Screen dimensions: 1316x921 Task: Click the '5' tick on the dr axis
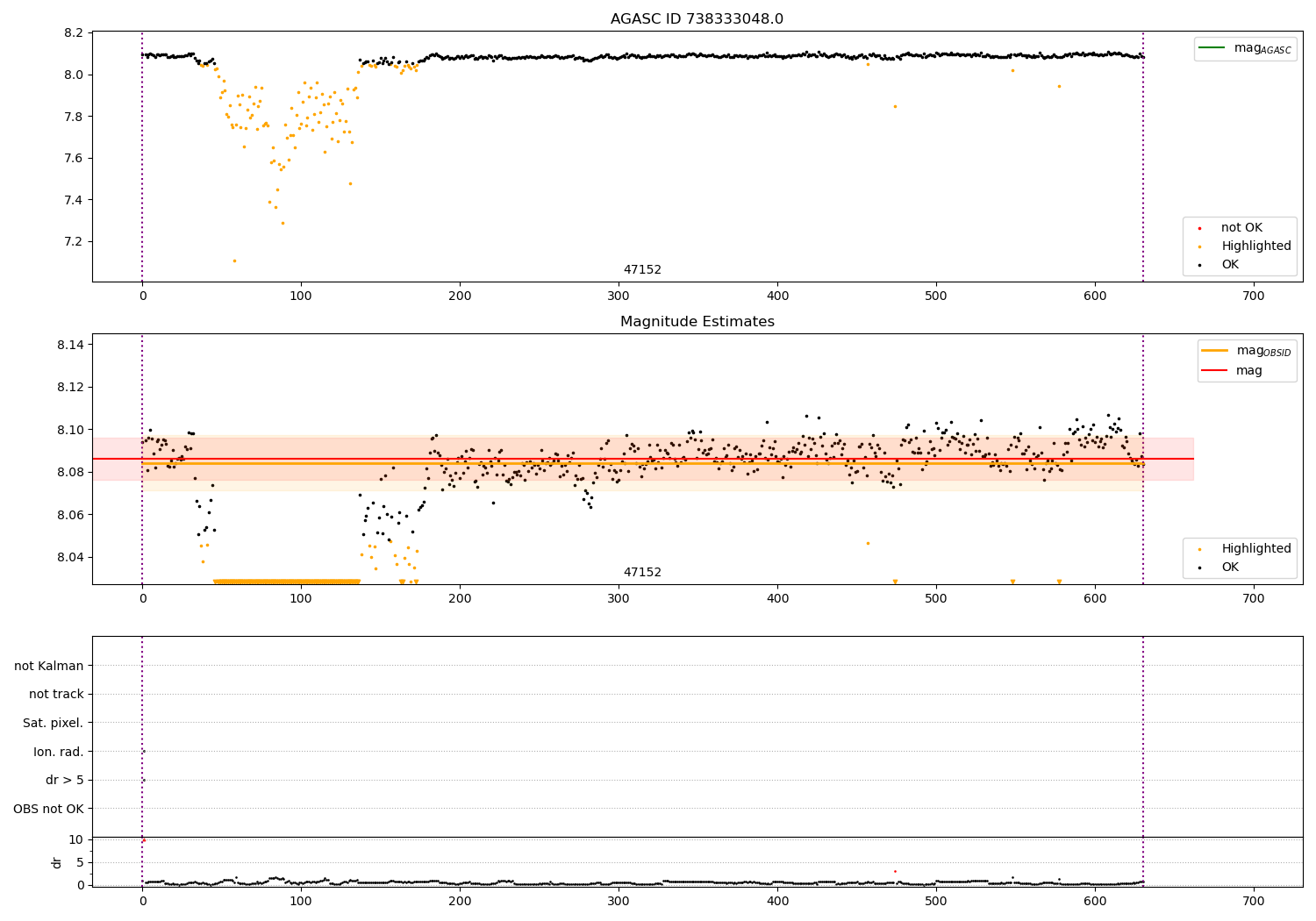coord(80,862)
